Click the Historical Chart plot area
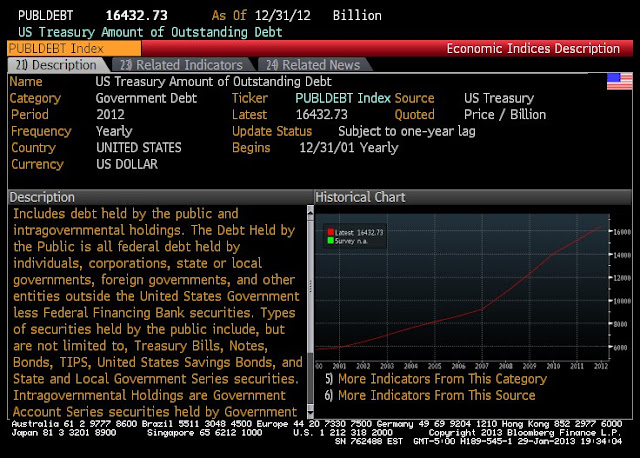 point(462,287)
